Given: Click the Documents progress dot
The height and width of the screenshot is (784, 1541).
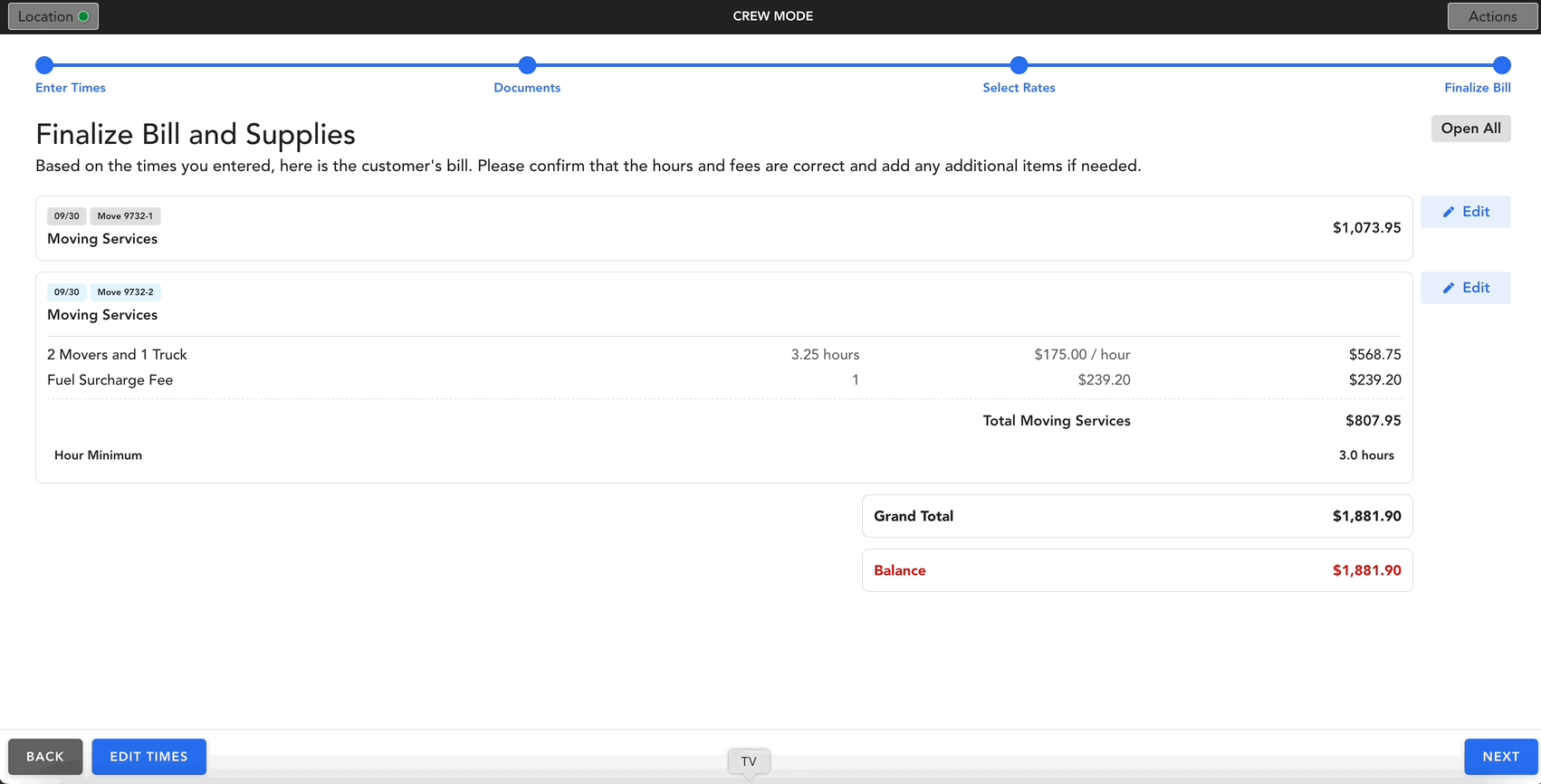Looking at the screenshot, I should (527, 65).
